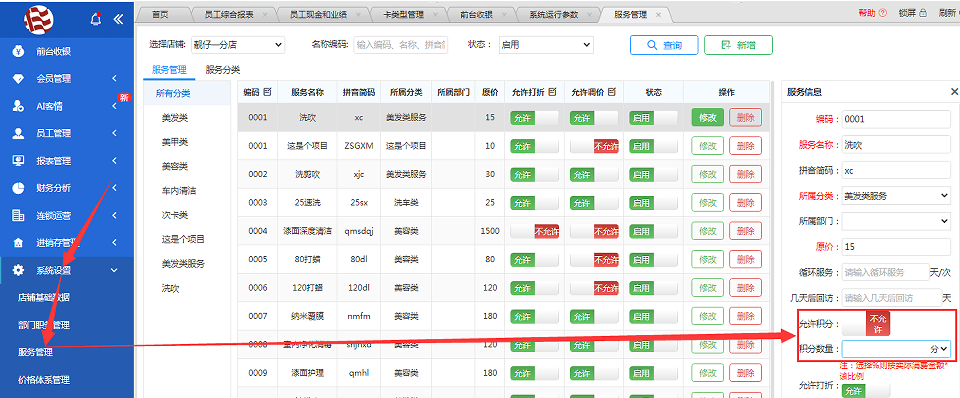Image resolution: width=960 pixels, height=398 pixels.
Task: Open 所属分类 dropdown in 服务信息 panel
Action: point(896,196)
